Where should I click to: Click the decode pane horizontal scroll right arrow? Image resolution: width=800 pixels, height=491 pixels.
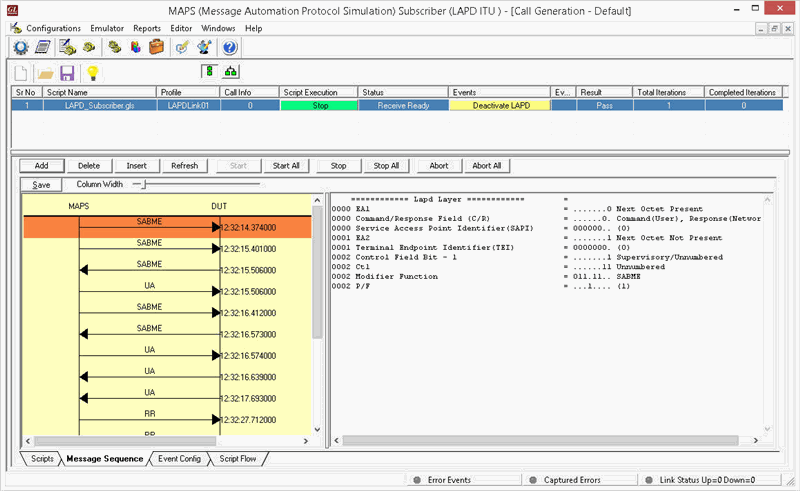[756, 440]
